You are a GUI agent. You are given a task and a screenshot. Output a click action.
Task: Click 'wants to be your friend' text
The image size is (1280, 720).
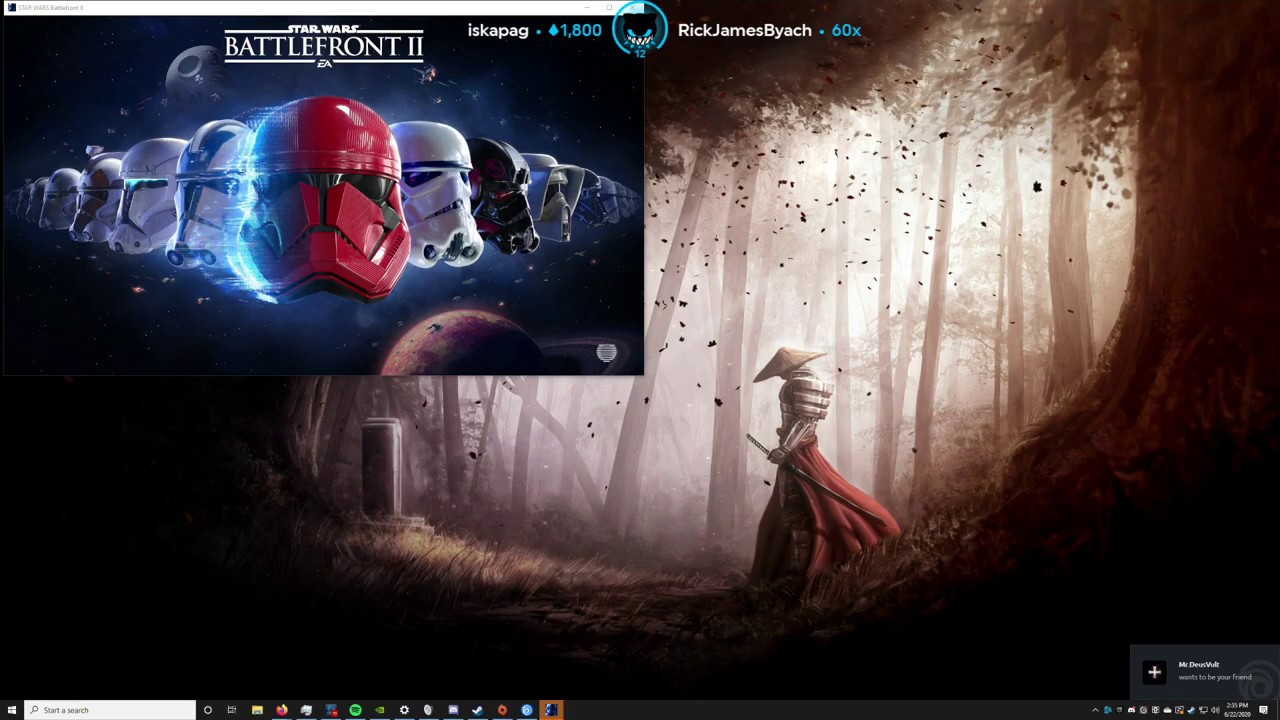[1214, 677]
